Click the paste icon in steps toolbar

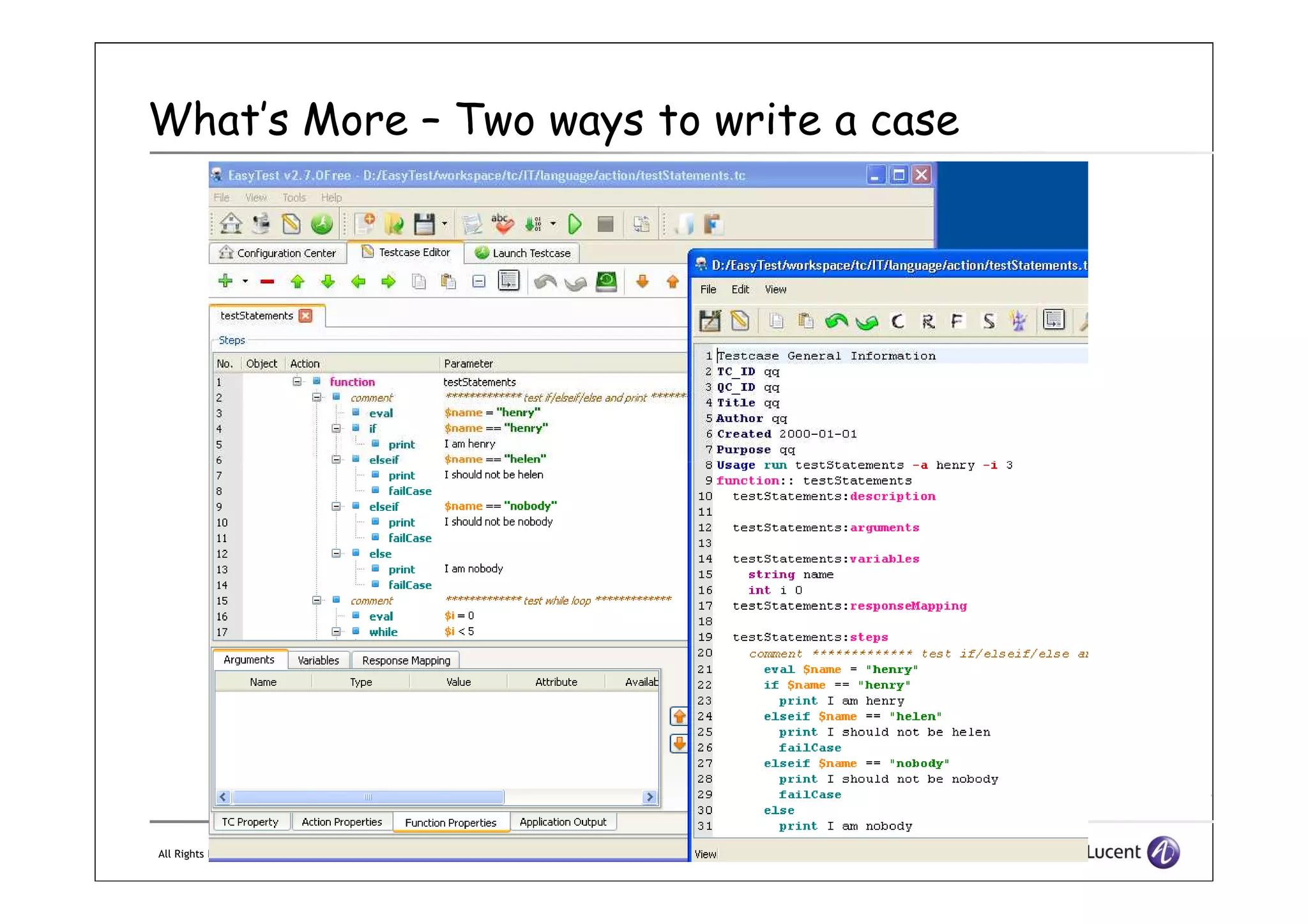(x=448, y=282)
